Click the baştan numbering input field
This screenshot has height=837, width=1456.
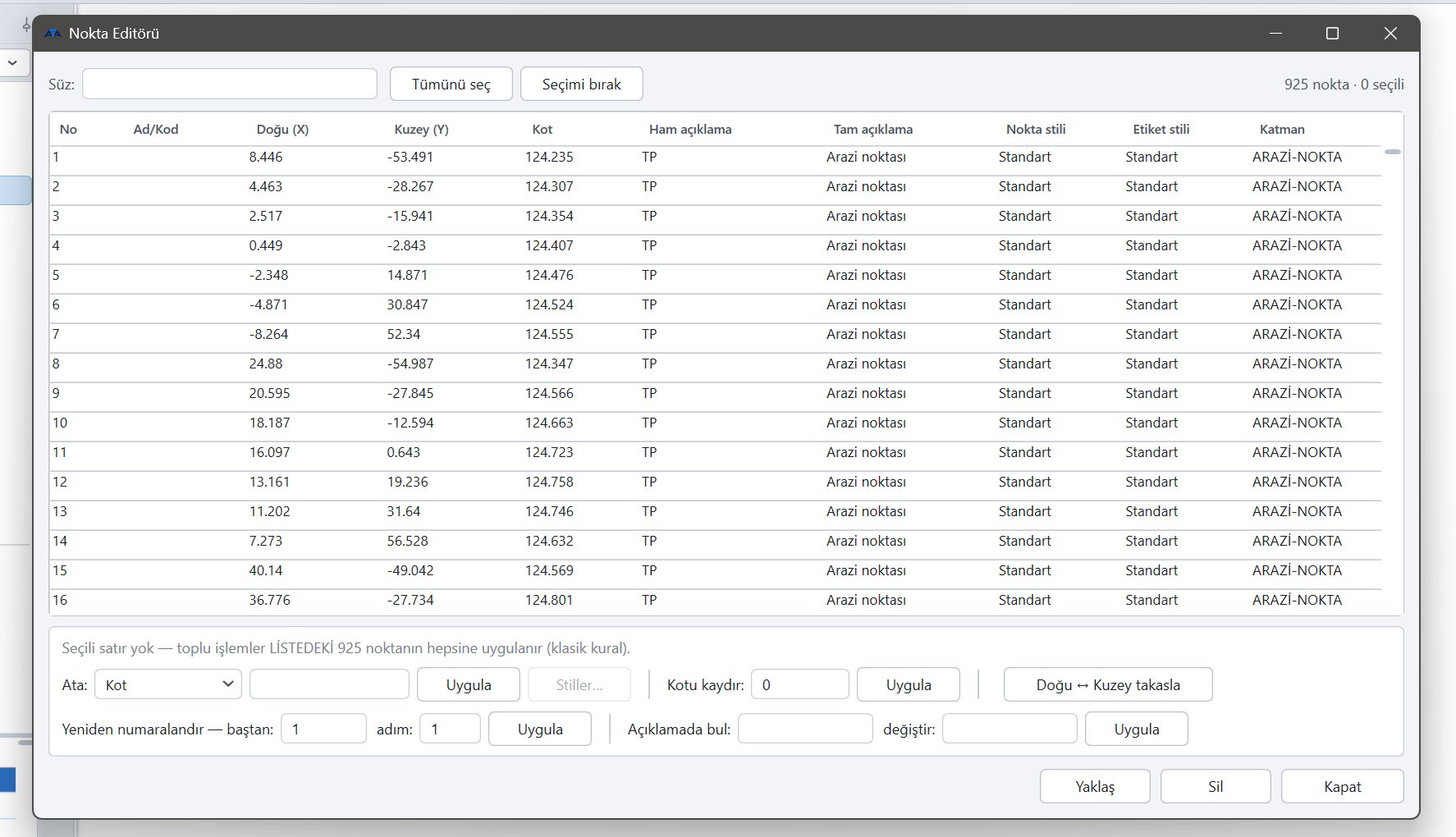(323, 729)
